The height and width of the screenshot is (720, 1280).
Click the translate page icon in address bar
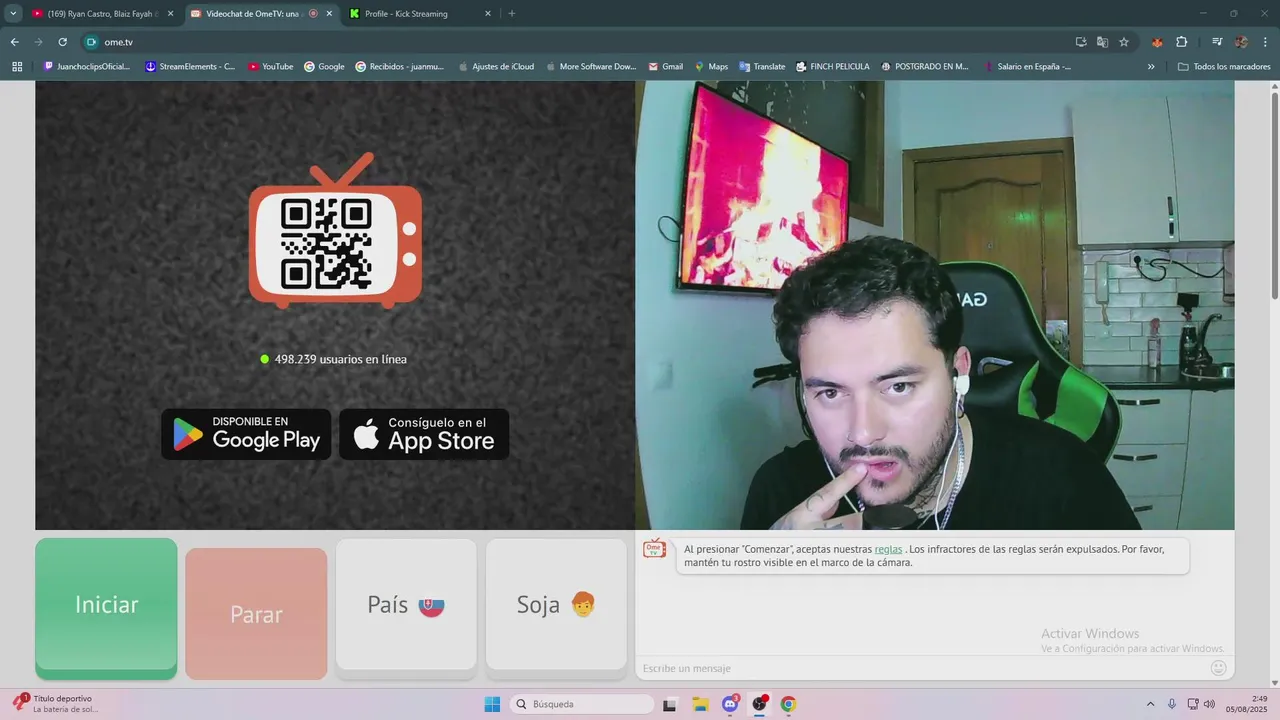(1102, 42)
